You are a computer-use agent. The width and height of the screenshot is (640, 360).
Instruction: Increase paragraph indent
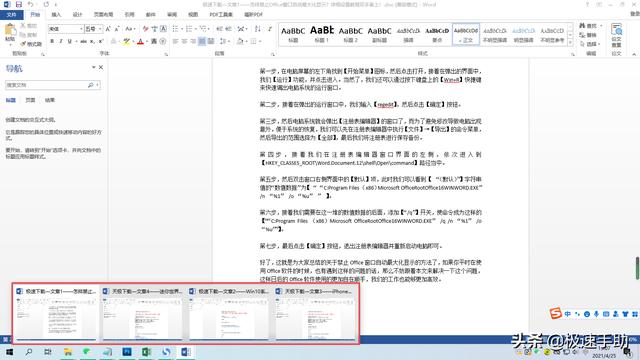click(x=229, y=29)
